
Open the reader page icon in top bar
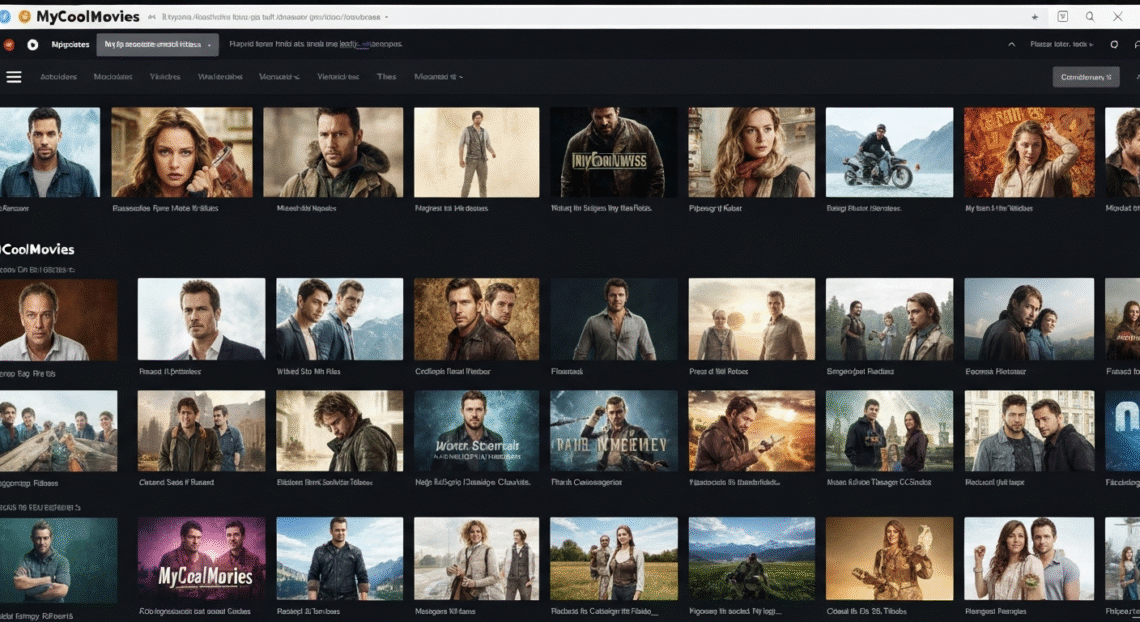click(x=1062, y=17)
